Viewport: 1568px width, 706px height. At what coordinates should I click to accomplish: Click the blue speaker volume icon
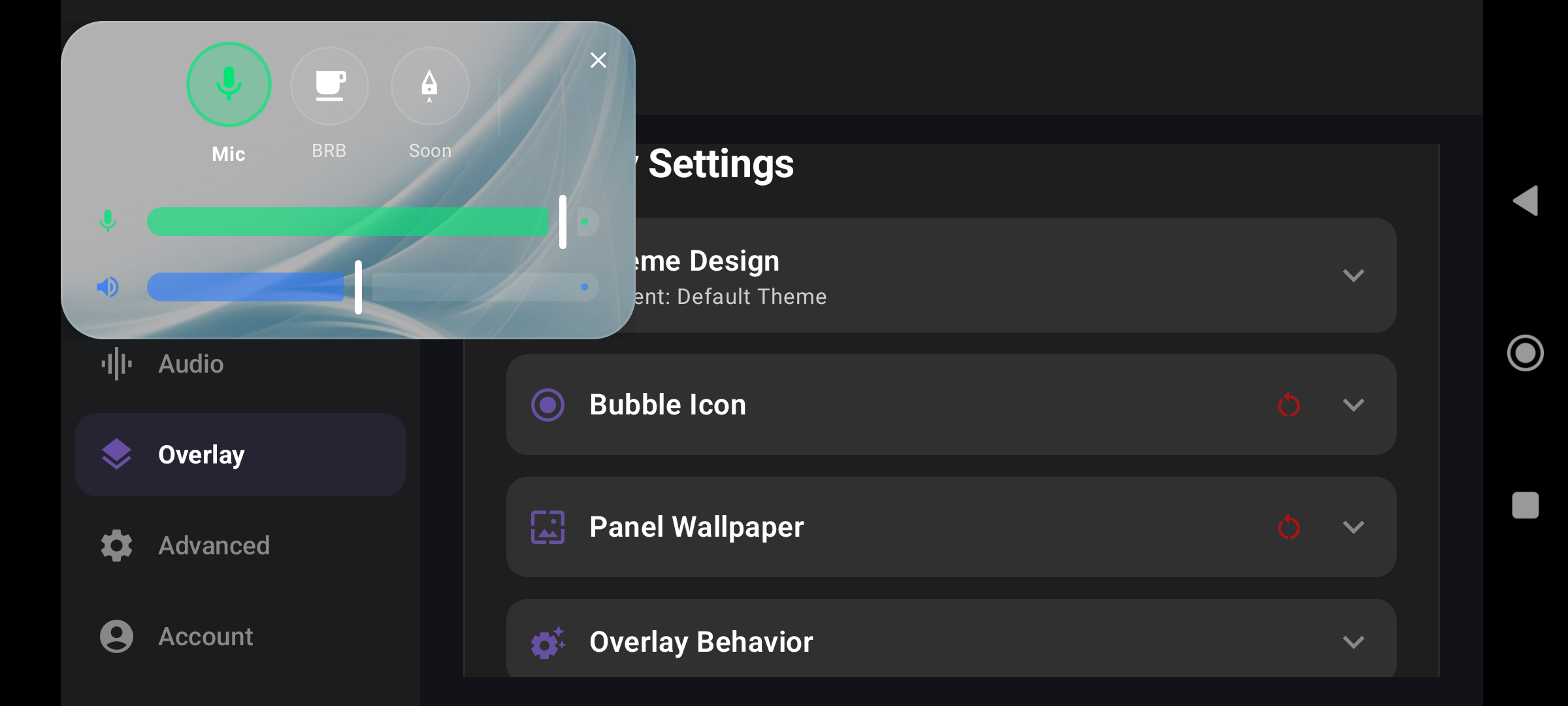(108, 287)
